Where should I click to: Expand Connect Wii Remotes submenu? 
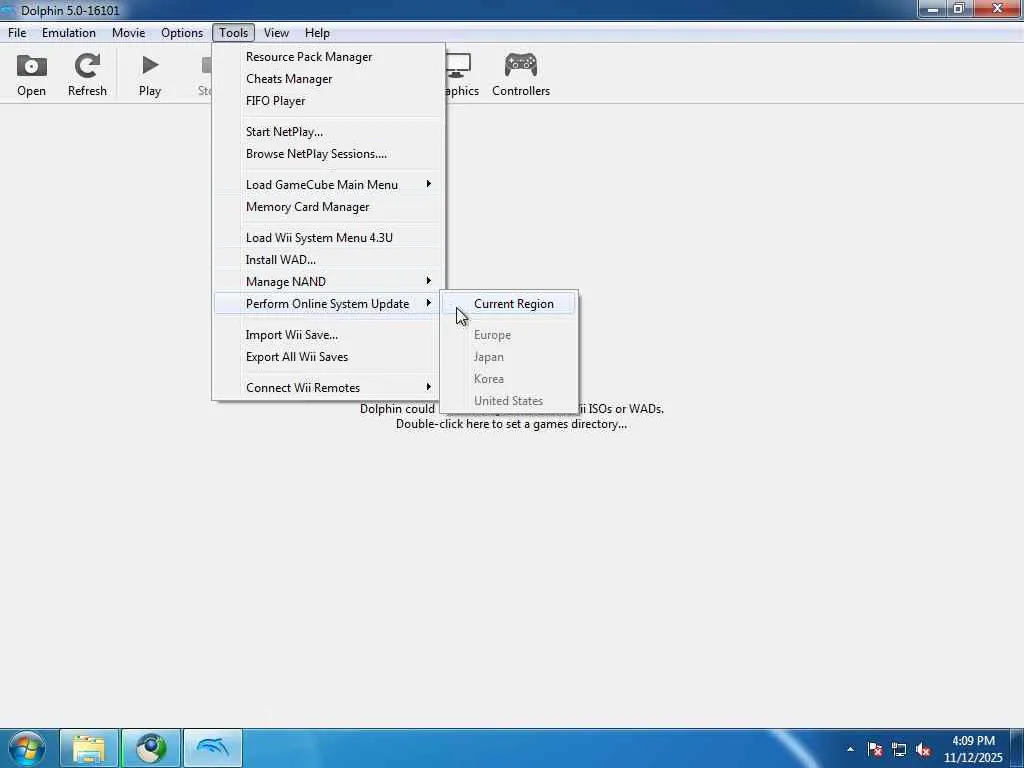pyautogui.click(x=328, y=388)
